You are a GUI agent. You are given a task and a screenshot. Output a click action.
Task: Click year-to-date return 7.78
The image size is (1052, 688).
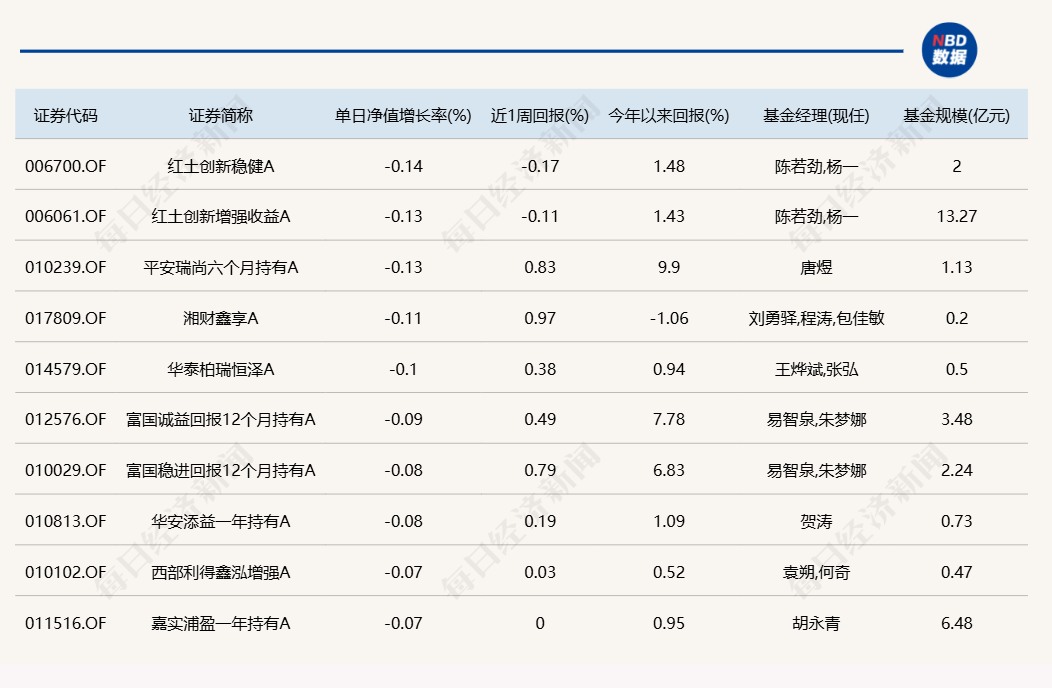669,420
